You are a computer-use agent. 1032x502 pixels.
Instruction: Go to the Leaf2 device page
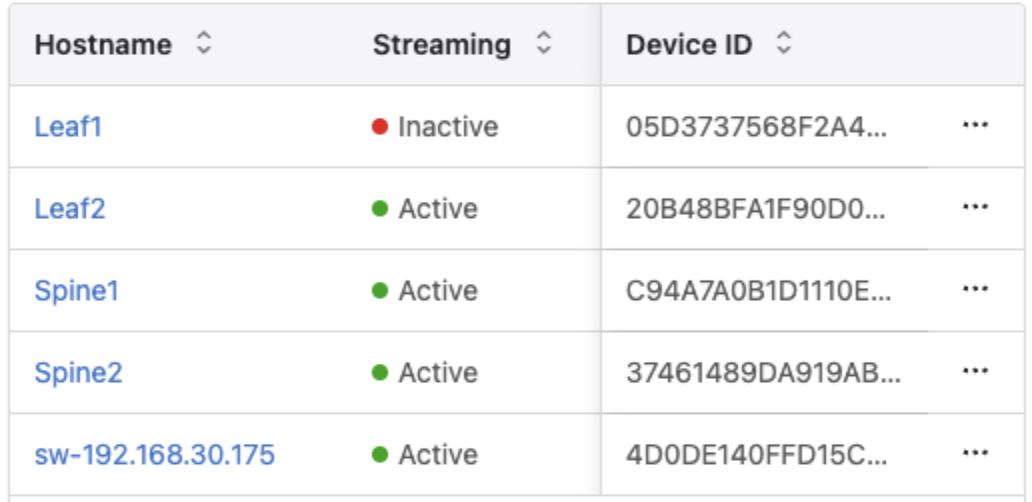pyautogui.click(x=70, y=209)
